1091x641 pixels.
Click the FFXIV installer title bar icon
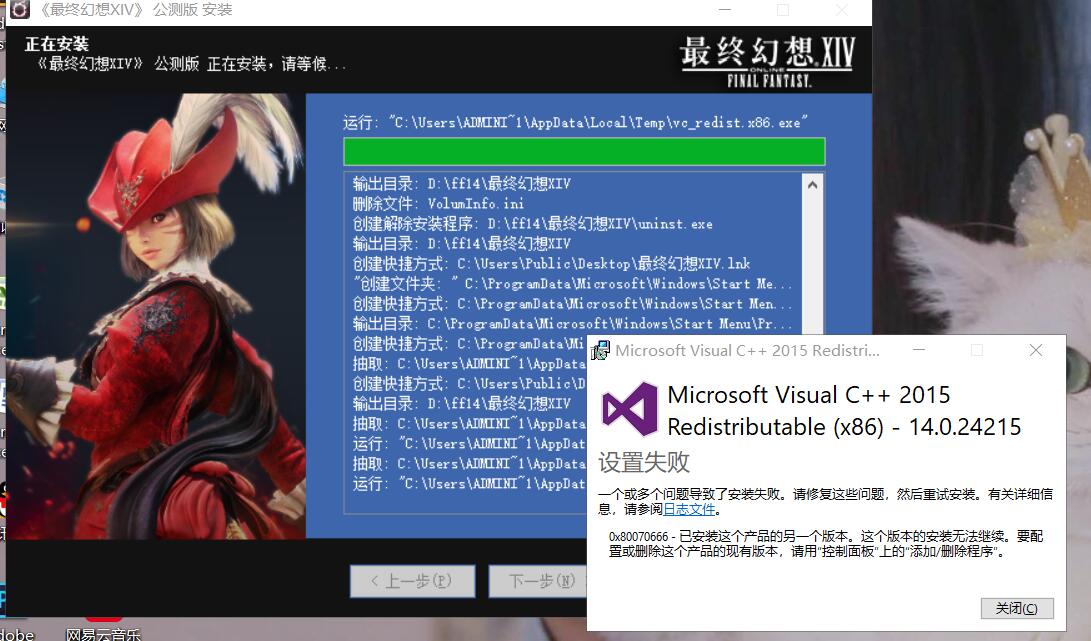[20, 10]
